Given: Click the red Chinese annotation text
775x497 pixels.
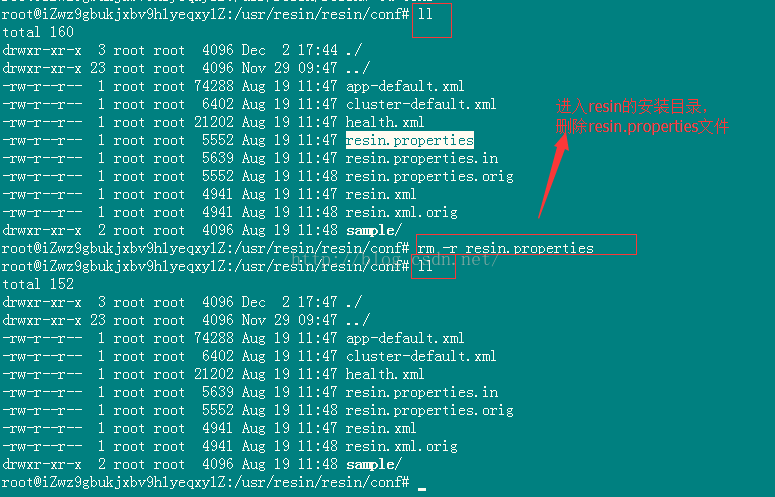Looking at the screenshot, I should click(642, 117).
